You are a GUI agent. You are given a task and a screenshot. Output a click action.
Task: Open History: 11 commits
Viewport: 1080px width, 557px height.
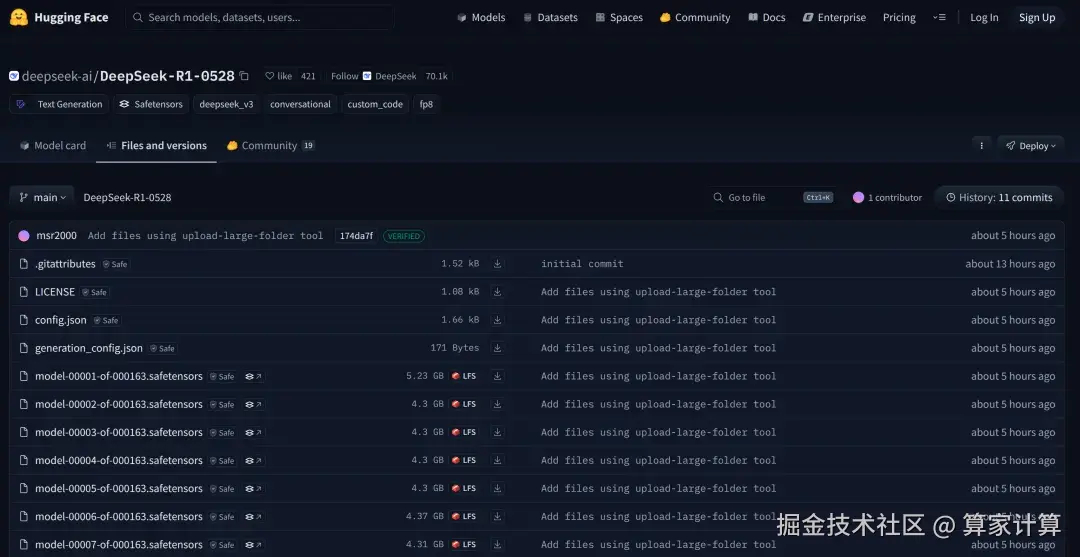[999, 198]
